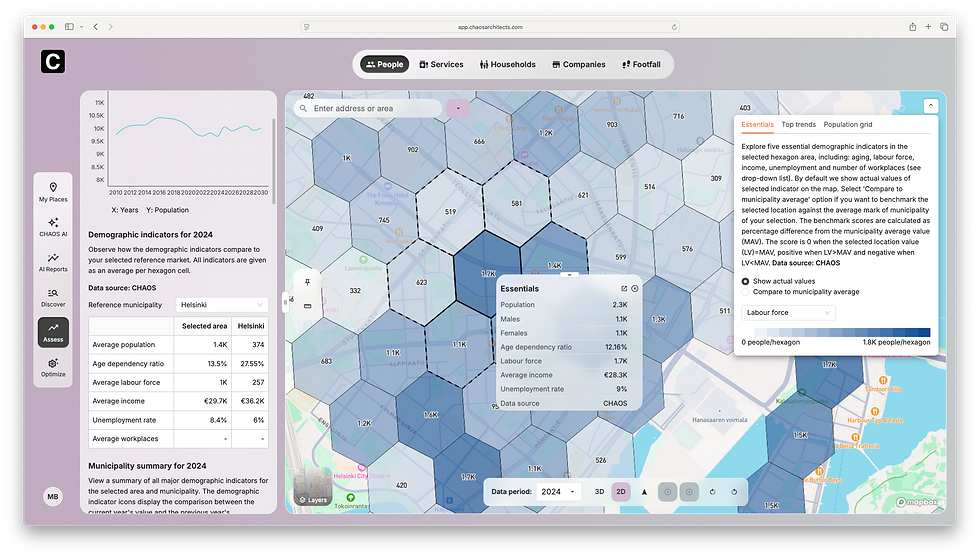Screen dimensions: 980x557
Task: Click the mapbox attribution logo
Action: (x=917, y=502)
